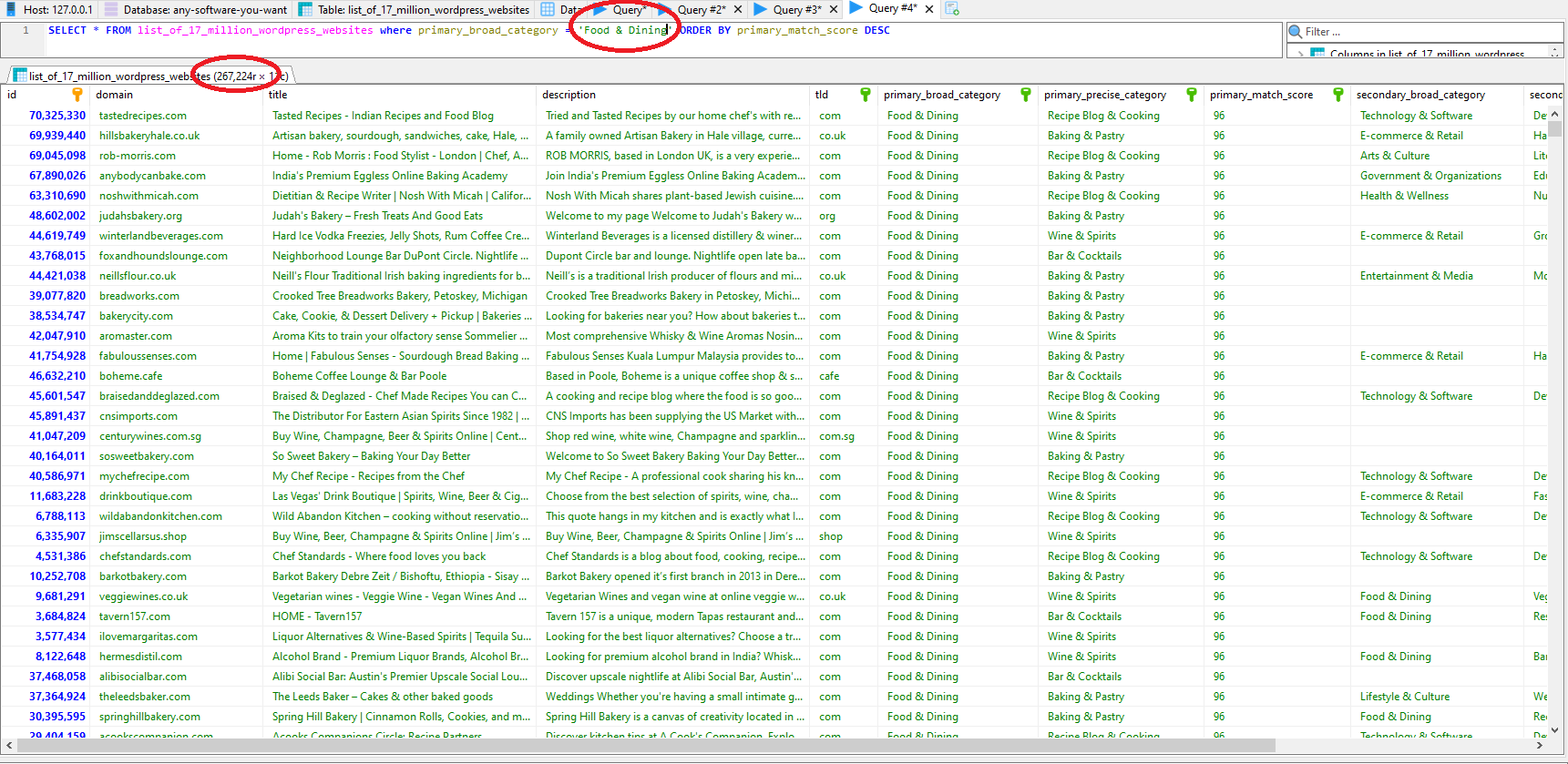Sort by the domain column header

click(177, 95)
